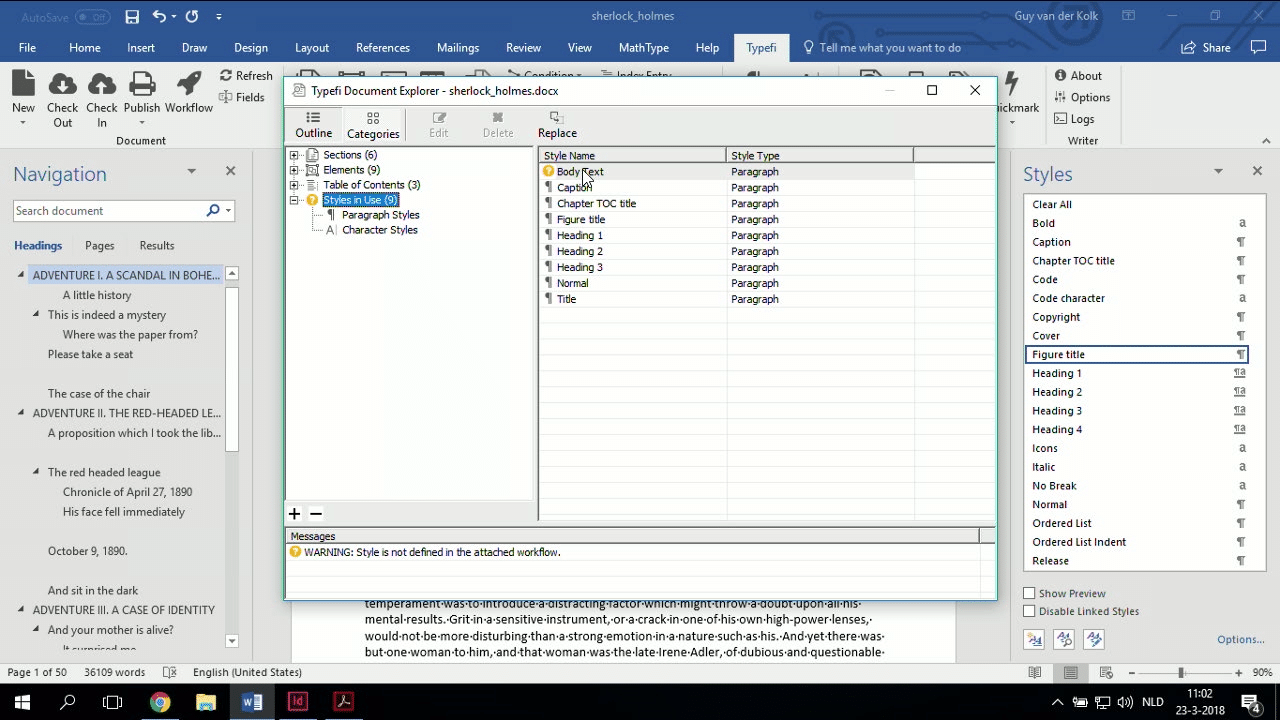The height and width of the screenshot is (720, 1280).
Task: Switch to Pages tab in Navigation pane
Action: (x=99, y=245)
